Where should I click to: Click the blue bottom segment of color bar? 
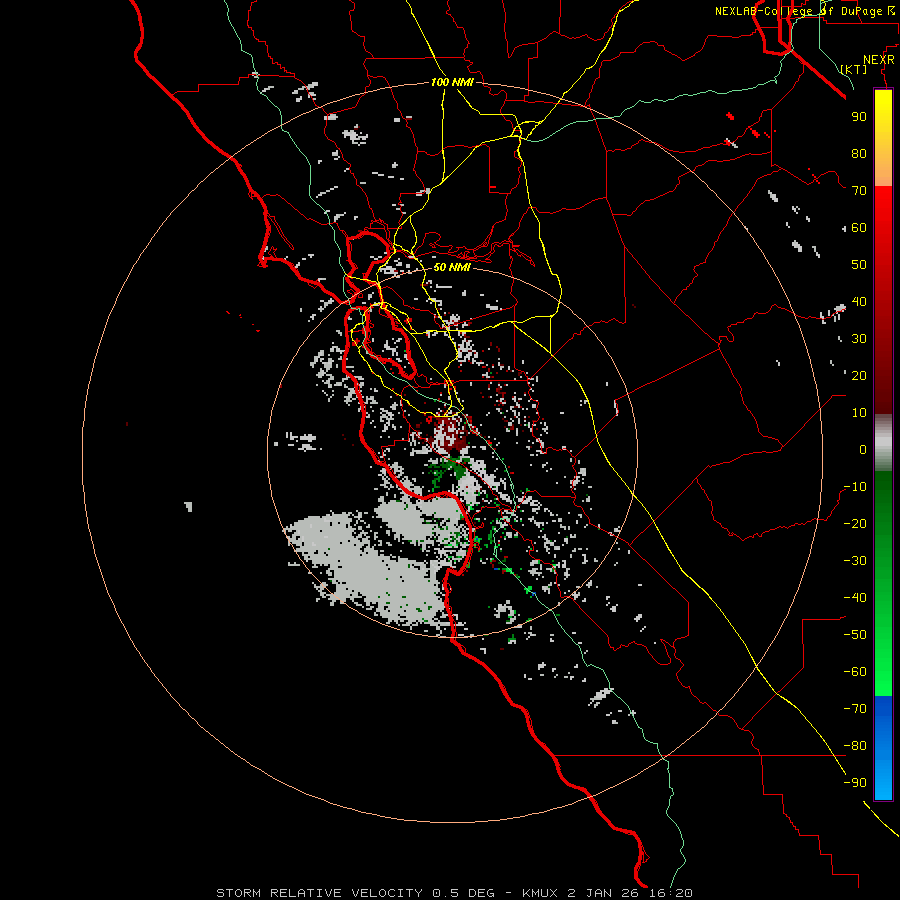[x=883, y=748]
